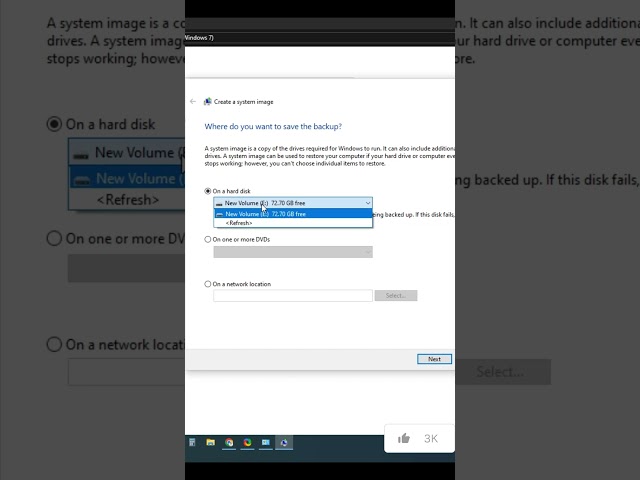Click the disabled Select... button
Screen dimensions: 640x480
coord(396,296)
